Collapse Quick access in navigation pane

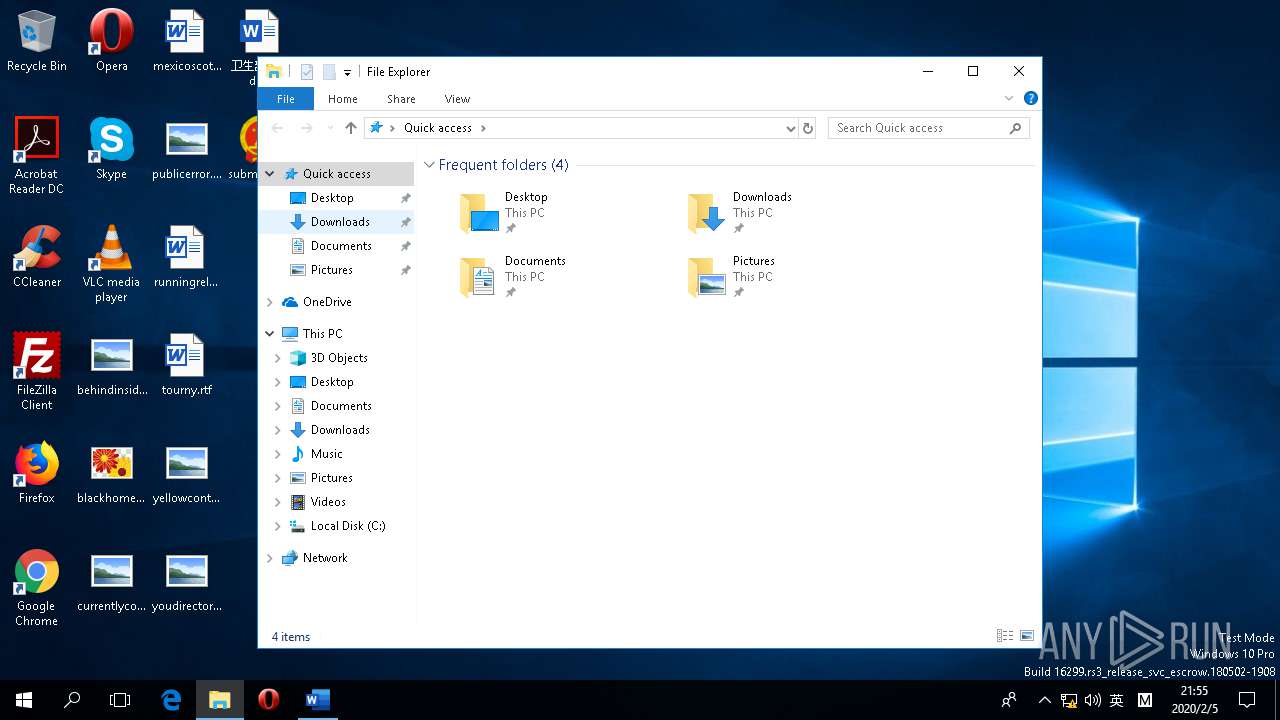coord(269,174)
